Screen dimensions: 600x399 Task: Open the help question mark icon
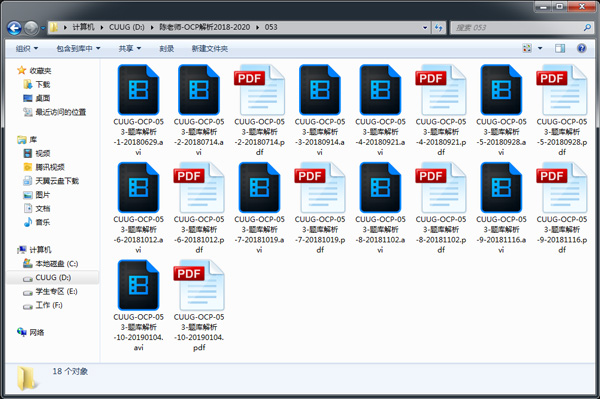(x=581, y=48)
